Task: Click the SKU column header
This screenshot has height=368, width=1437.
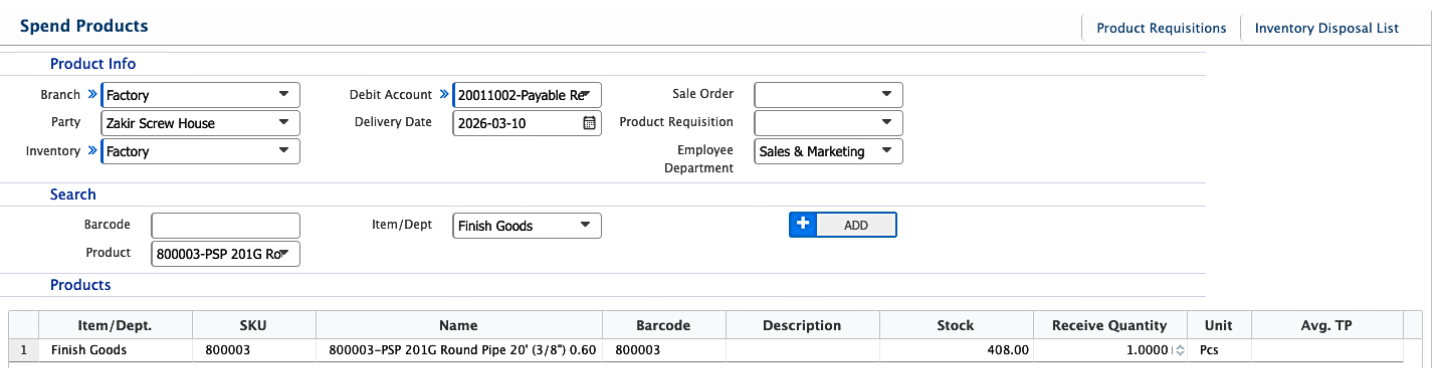Action: [x=254, y=325]
